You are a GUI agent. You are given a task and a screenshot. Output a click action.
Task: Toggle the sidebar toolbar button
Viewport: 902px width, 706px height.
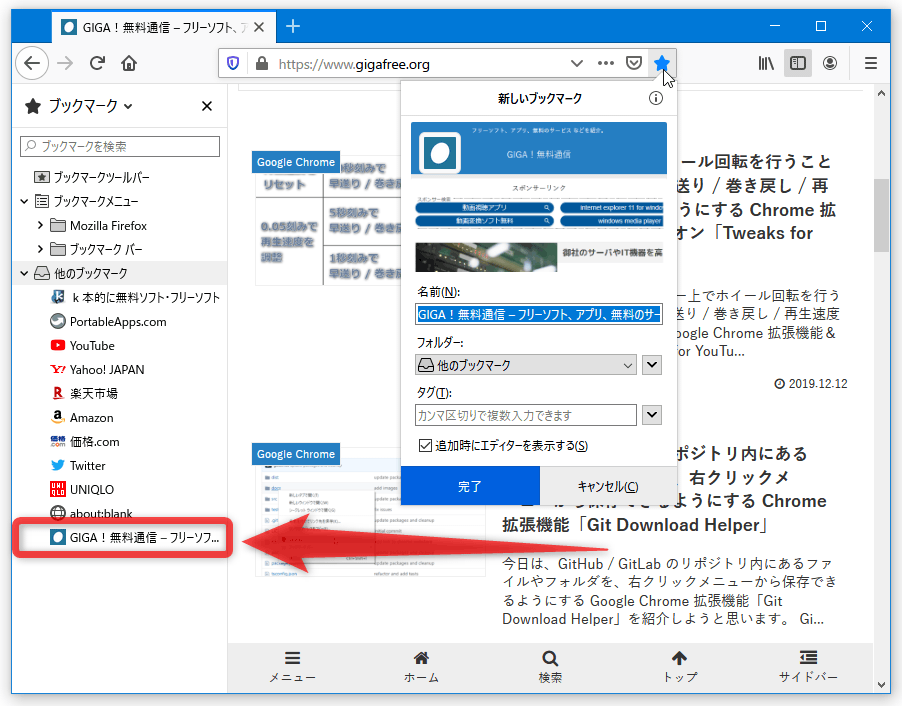pyautogui.click(x=798, y=63)
